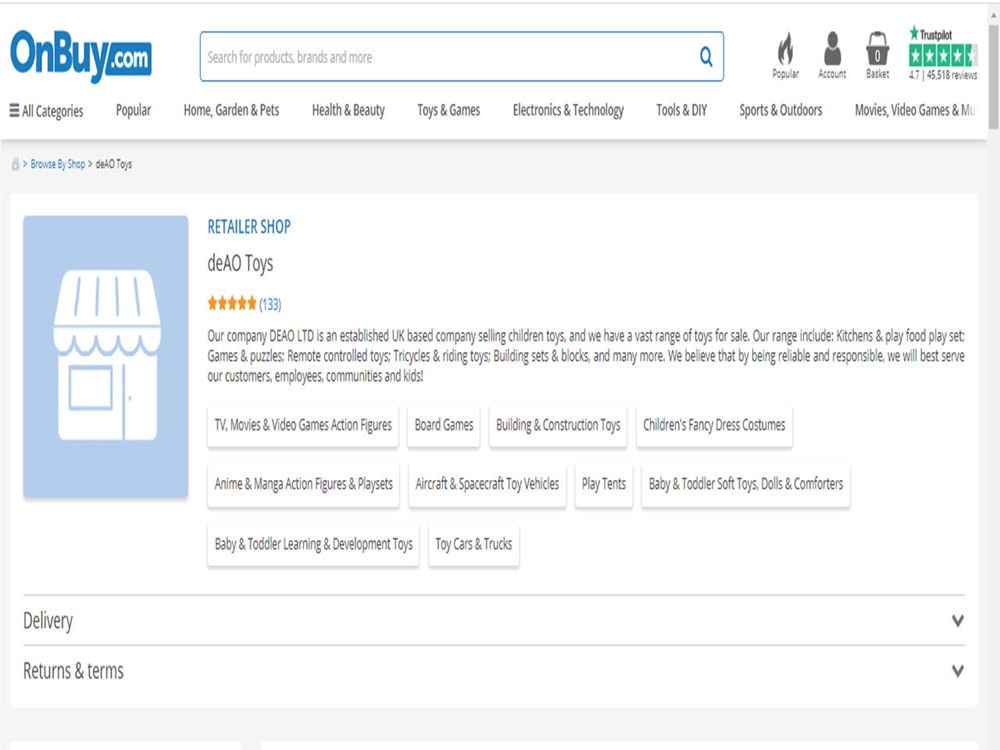Open the Account icon

point(832,55)
